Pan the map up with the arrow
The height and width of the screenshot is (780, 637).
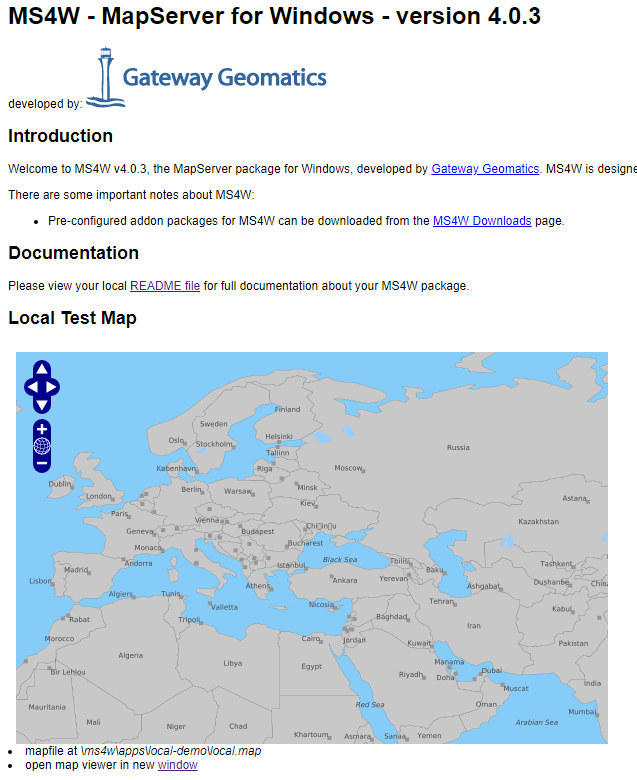(x=42, y=369)
